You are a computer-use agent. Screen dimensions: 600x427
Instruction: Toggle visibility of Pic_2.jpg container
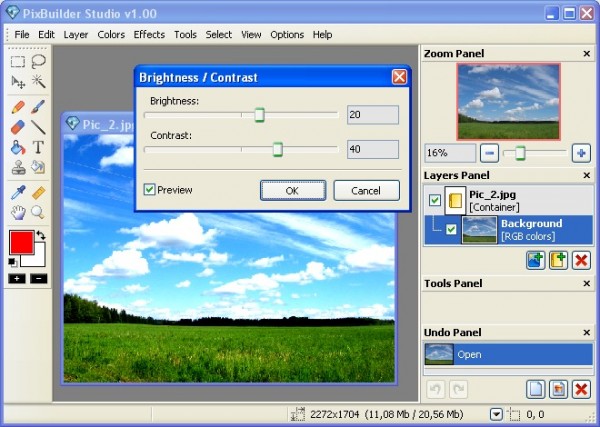click(435, 200)
